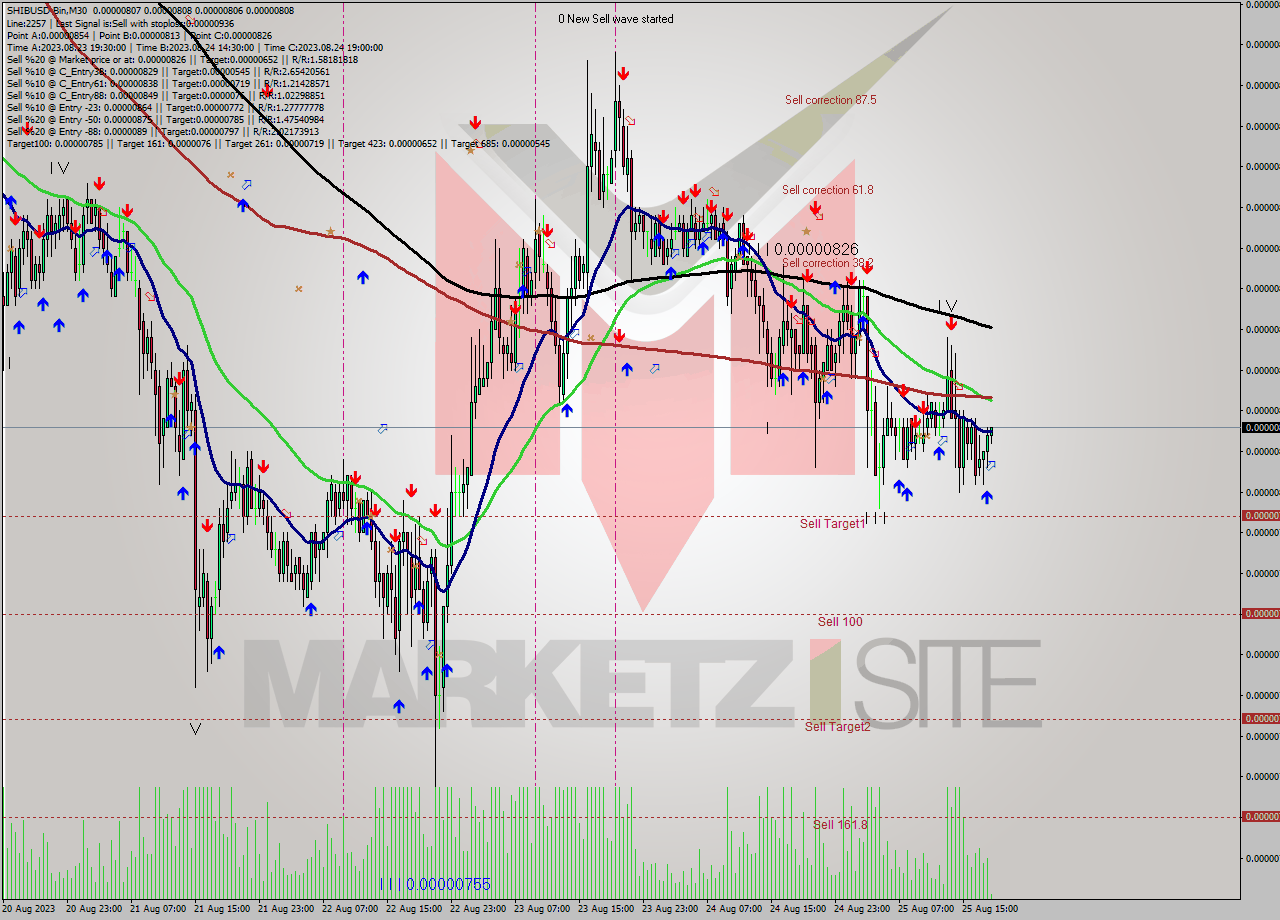Click the '22 Aug 15:00' time label
Image resolution: width=1280 pixels, height=920 pixels.
(413, 909)
